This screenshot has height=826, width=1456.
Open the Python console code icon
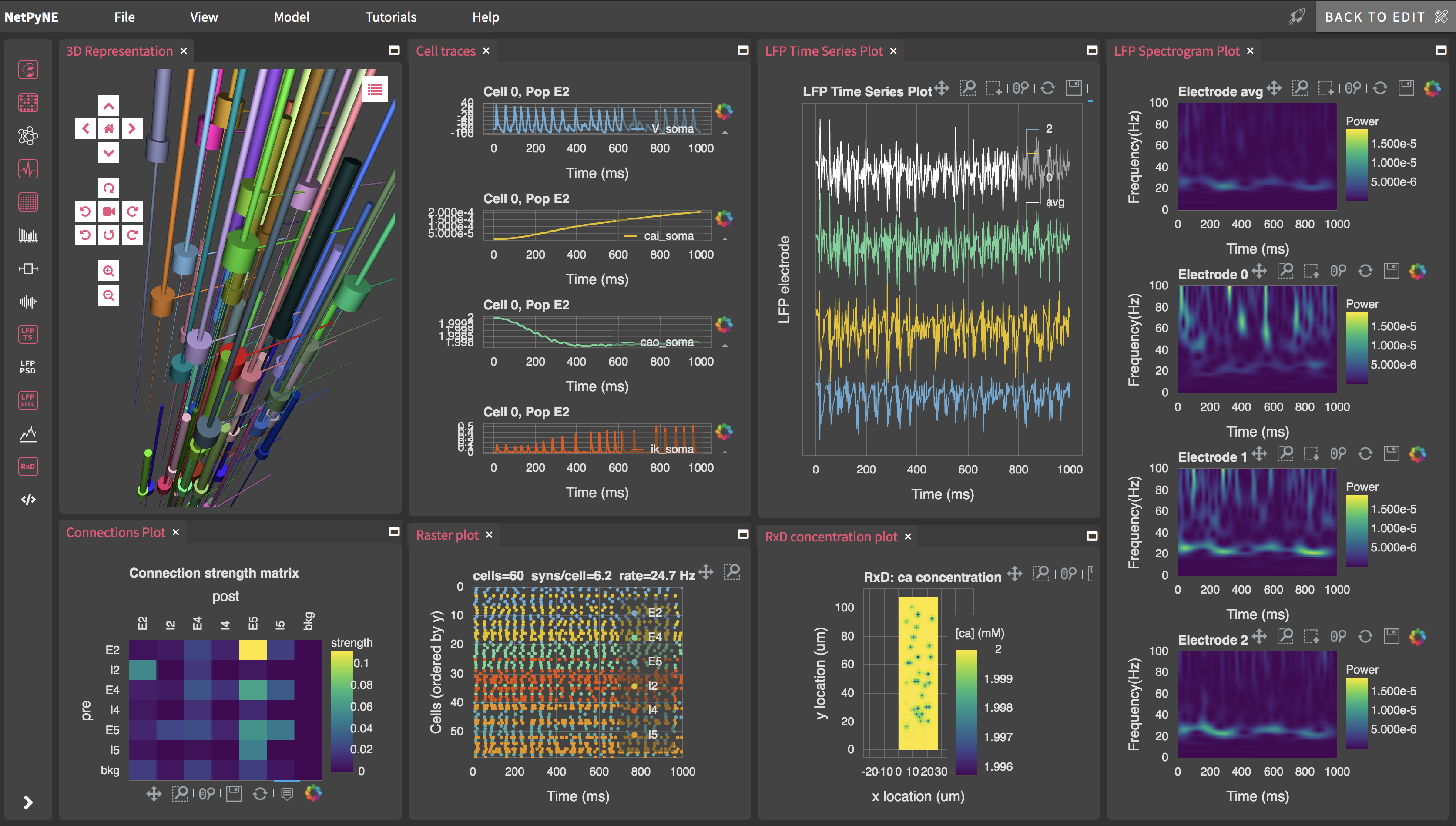coord(28,499)
